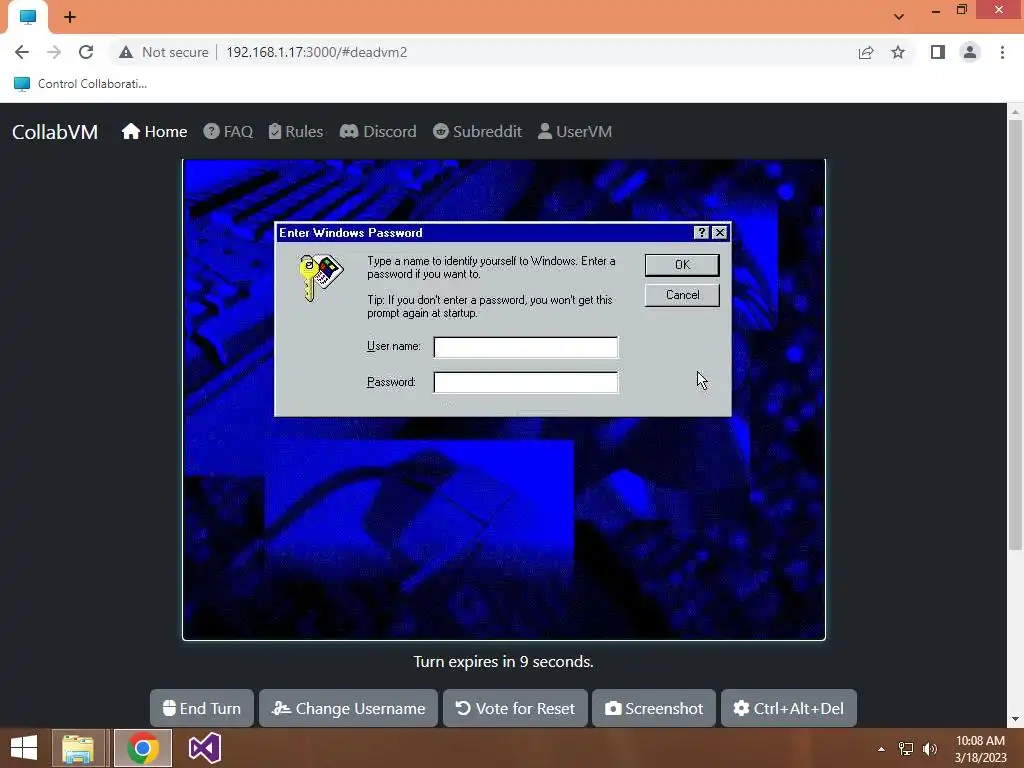Viewport: 1024px width, 768px height.
Task: Toggle Chrome side panel icon
Action: [938, 52]
